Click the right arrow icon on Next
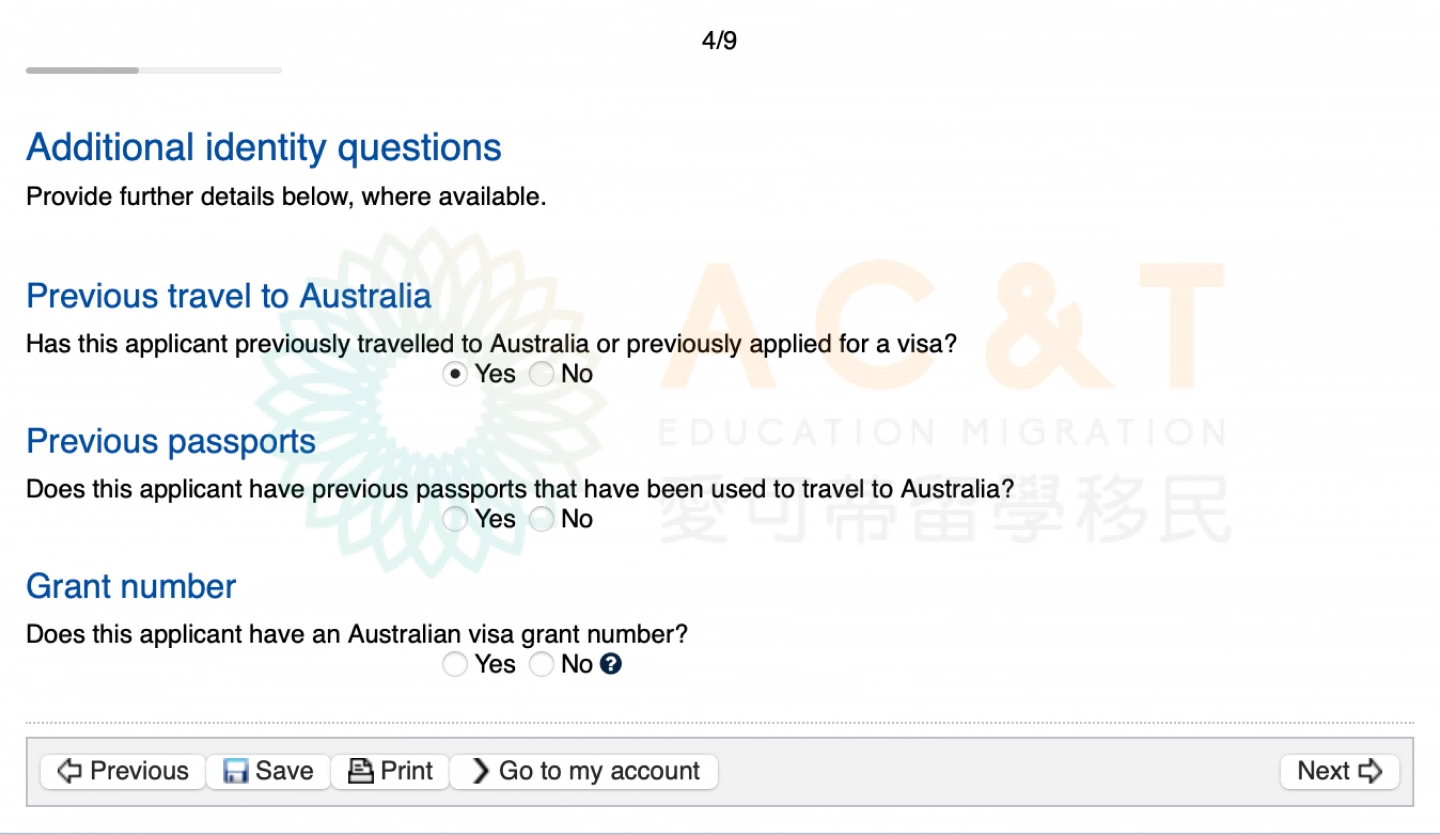 click(x=1370, y=771)
